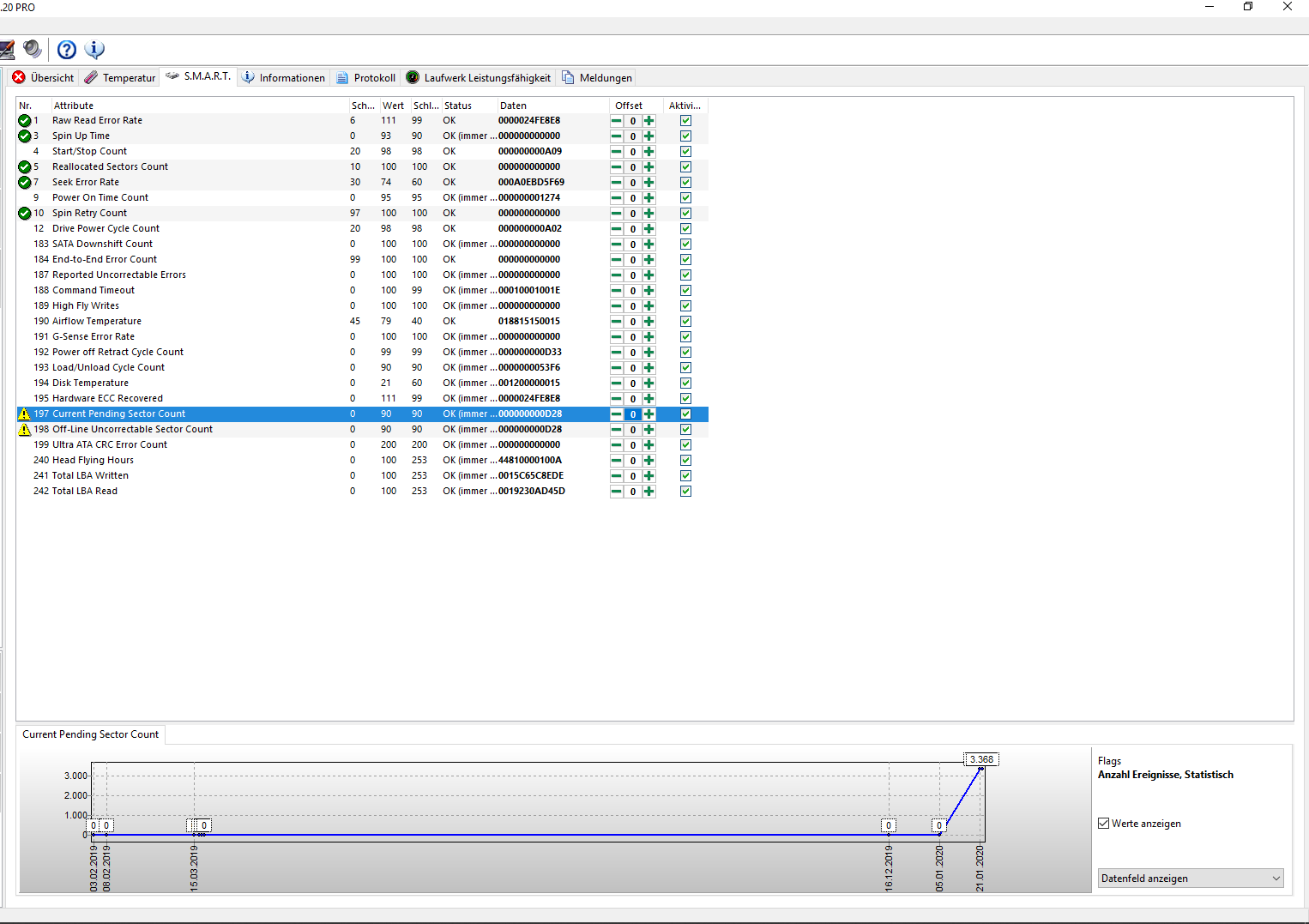Screen dimensions: 1309x924
Task: Switch to the Übersicht tab
Action: coord(43,77)
